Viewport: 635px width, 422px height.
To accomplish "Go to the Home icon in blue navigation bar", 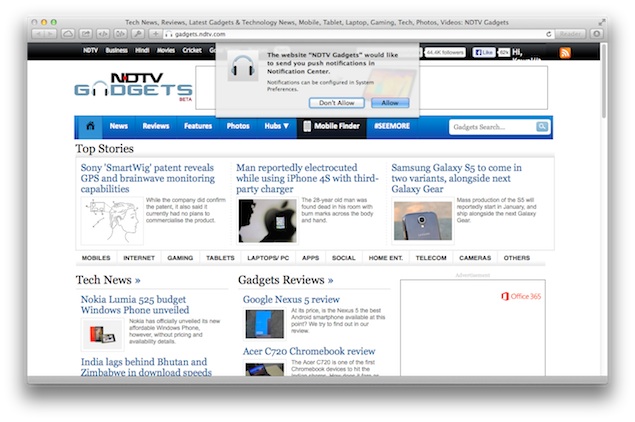I will click(90, 126).
